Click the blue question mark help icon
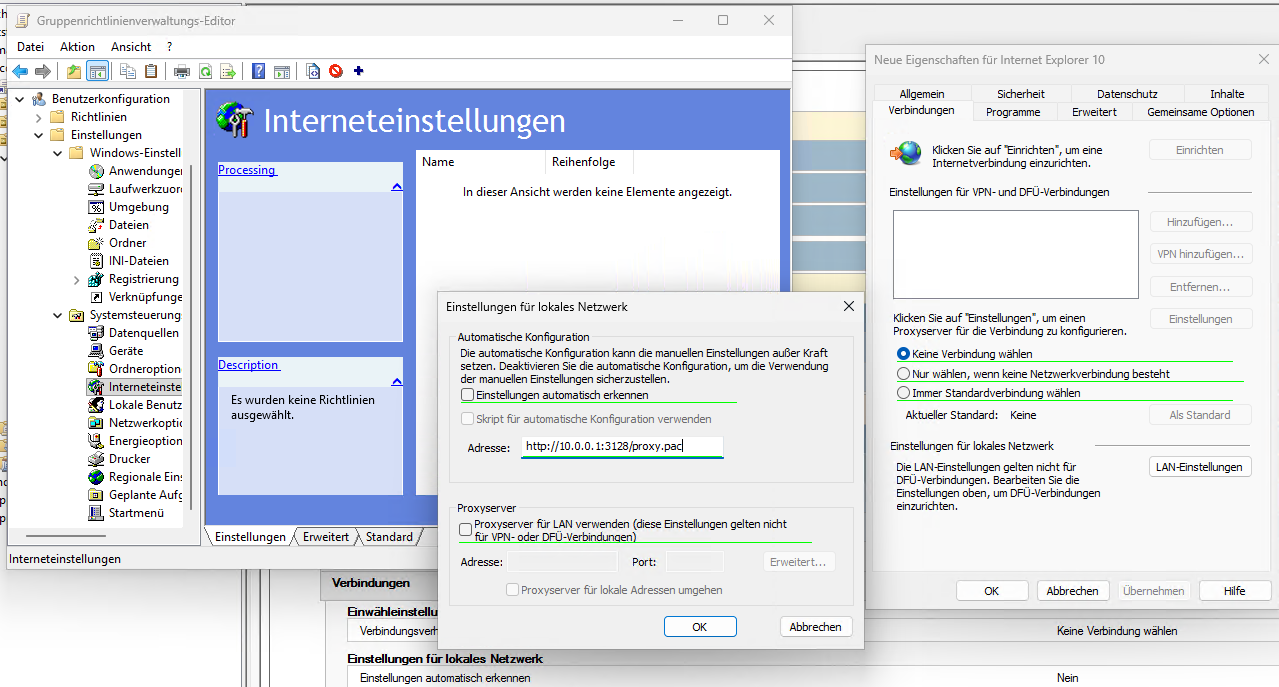Screen dimensions: 1279x687 pos(258,71)
